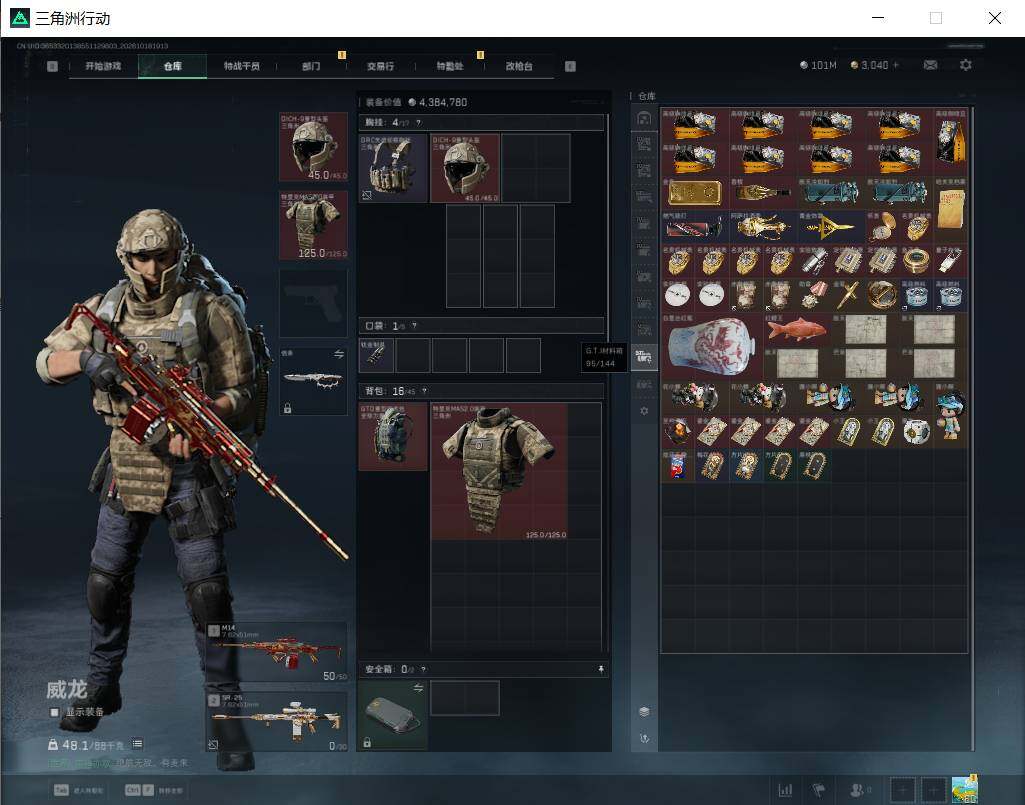Click the first plus squad slot button
1025x805 pixels.
coord(902,790)
